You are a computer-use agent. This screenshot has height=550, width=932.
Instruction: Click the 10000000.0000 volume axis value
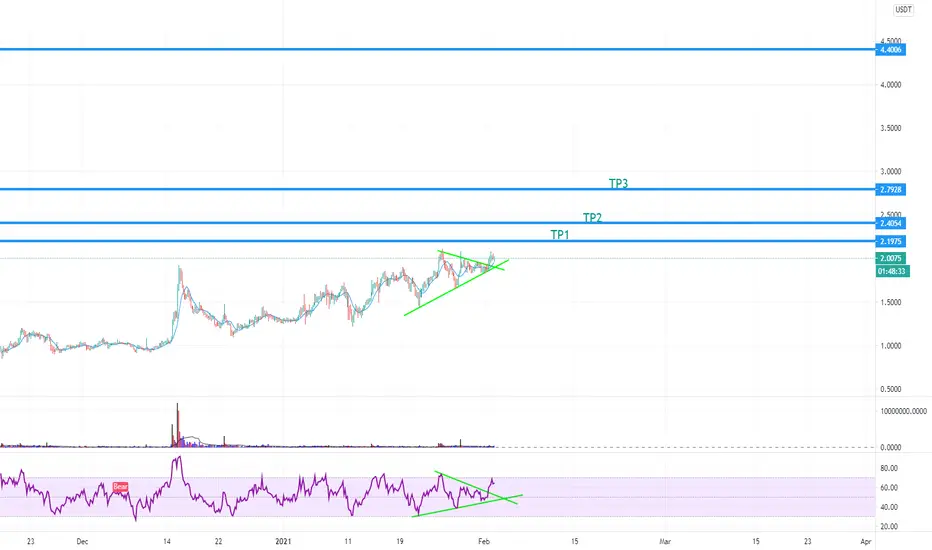(903, 411)
